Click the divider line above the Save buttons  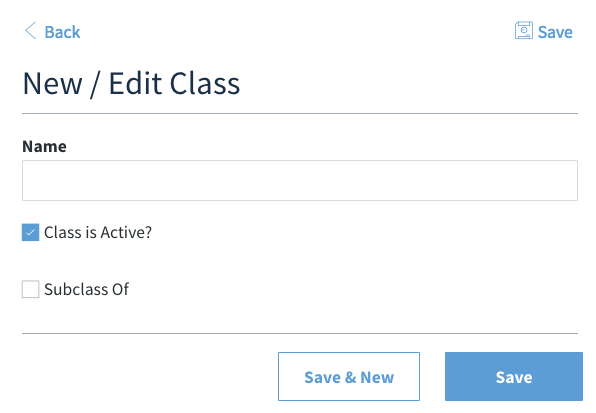300,334
